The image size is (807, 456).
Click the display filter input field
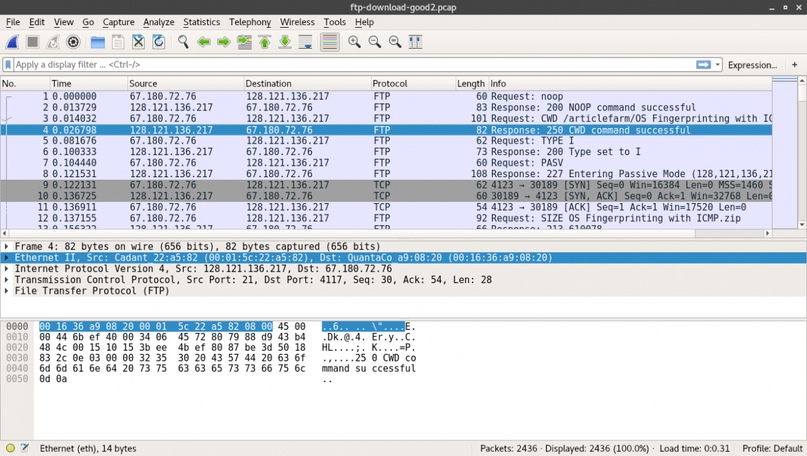click(350, 65)
